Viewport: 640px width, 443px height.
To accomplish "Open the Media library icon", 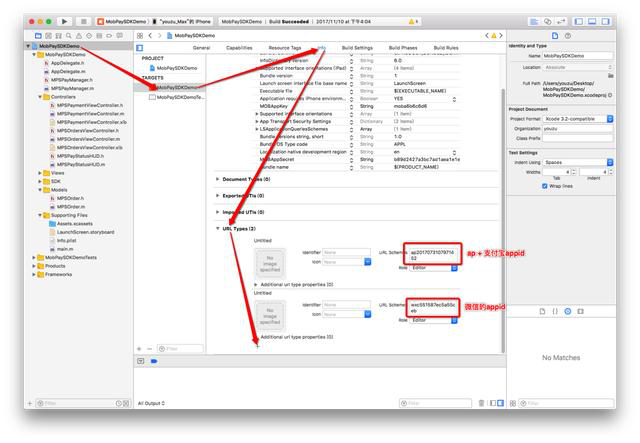I will (x=580, y=311).
